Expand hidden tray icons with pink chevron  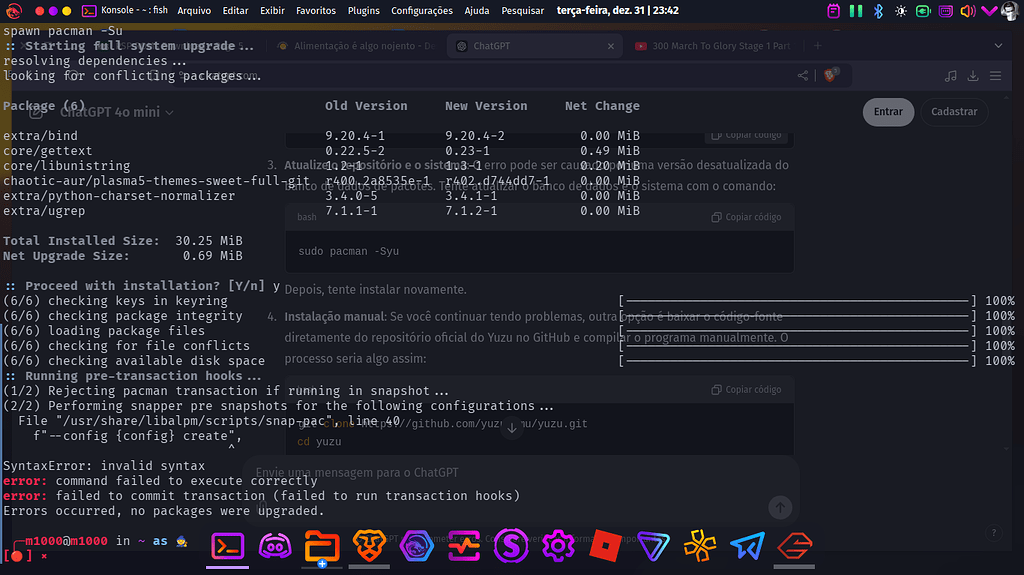pyautogui.click(x=989, y=11)
